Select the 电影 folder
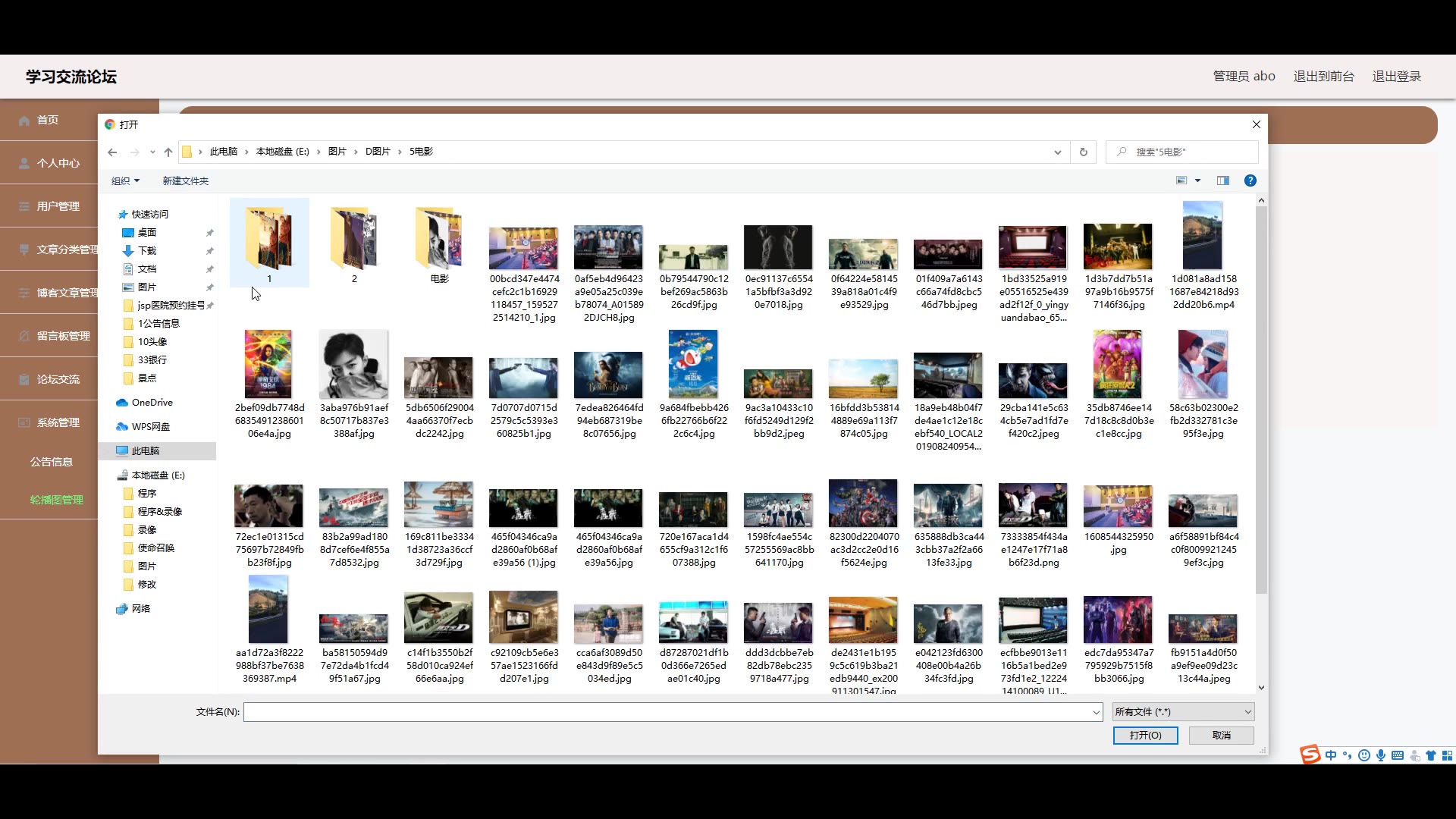 point(439,243)
